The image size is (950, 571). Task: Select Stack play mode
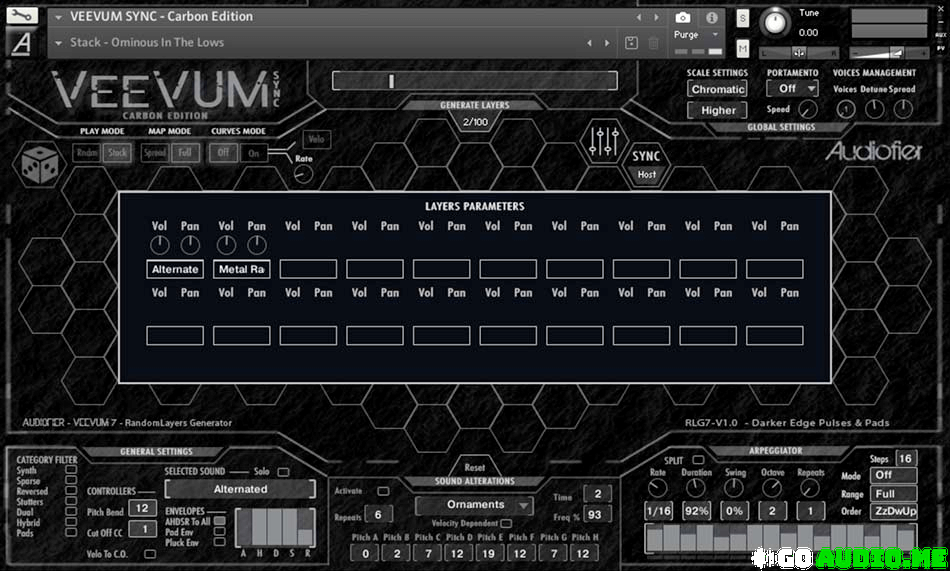[x=117, y=153]
